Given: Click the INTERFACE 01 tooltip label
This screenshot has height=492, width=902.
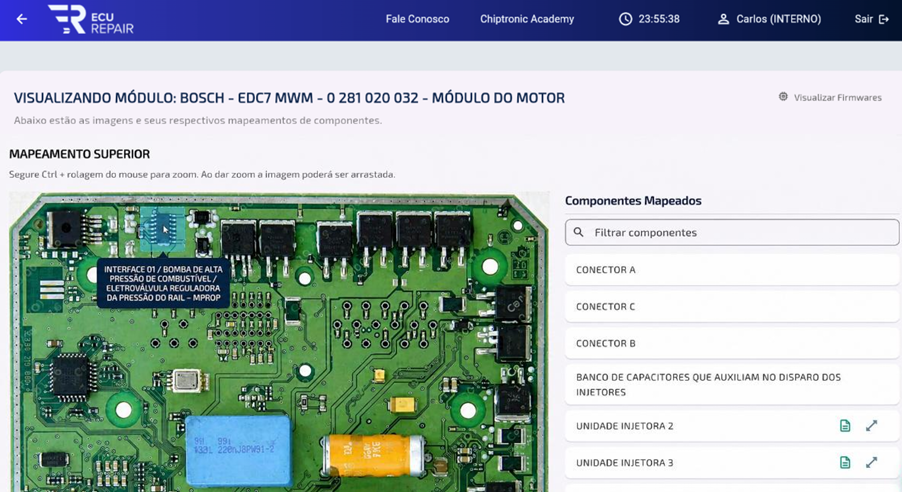Looking at the screenshot, I should pyautogui.click(x=163, y=283).
